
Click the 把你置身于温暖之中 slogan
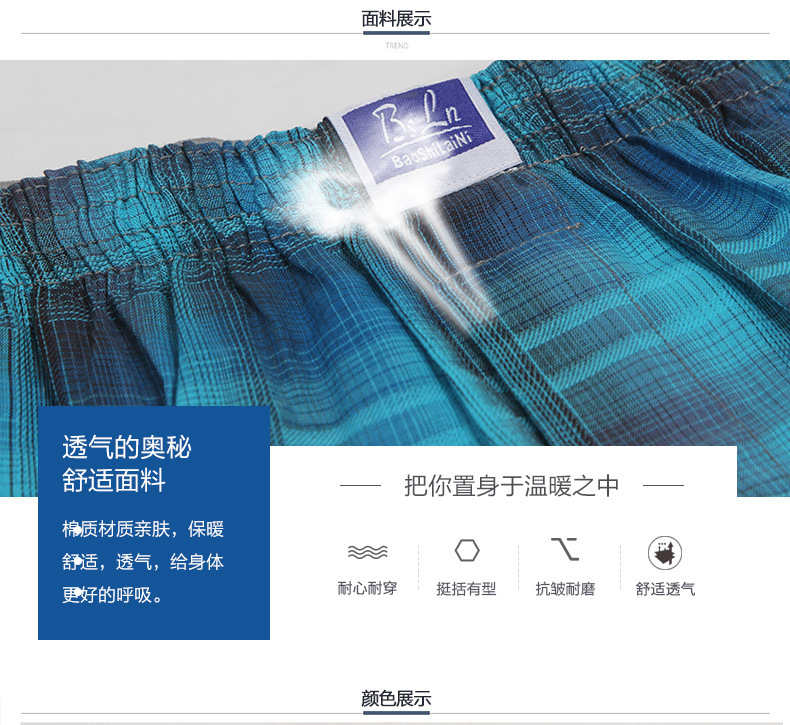point(511,486)
